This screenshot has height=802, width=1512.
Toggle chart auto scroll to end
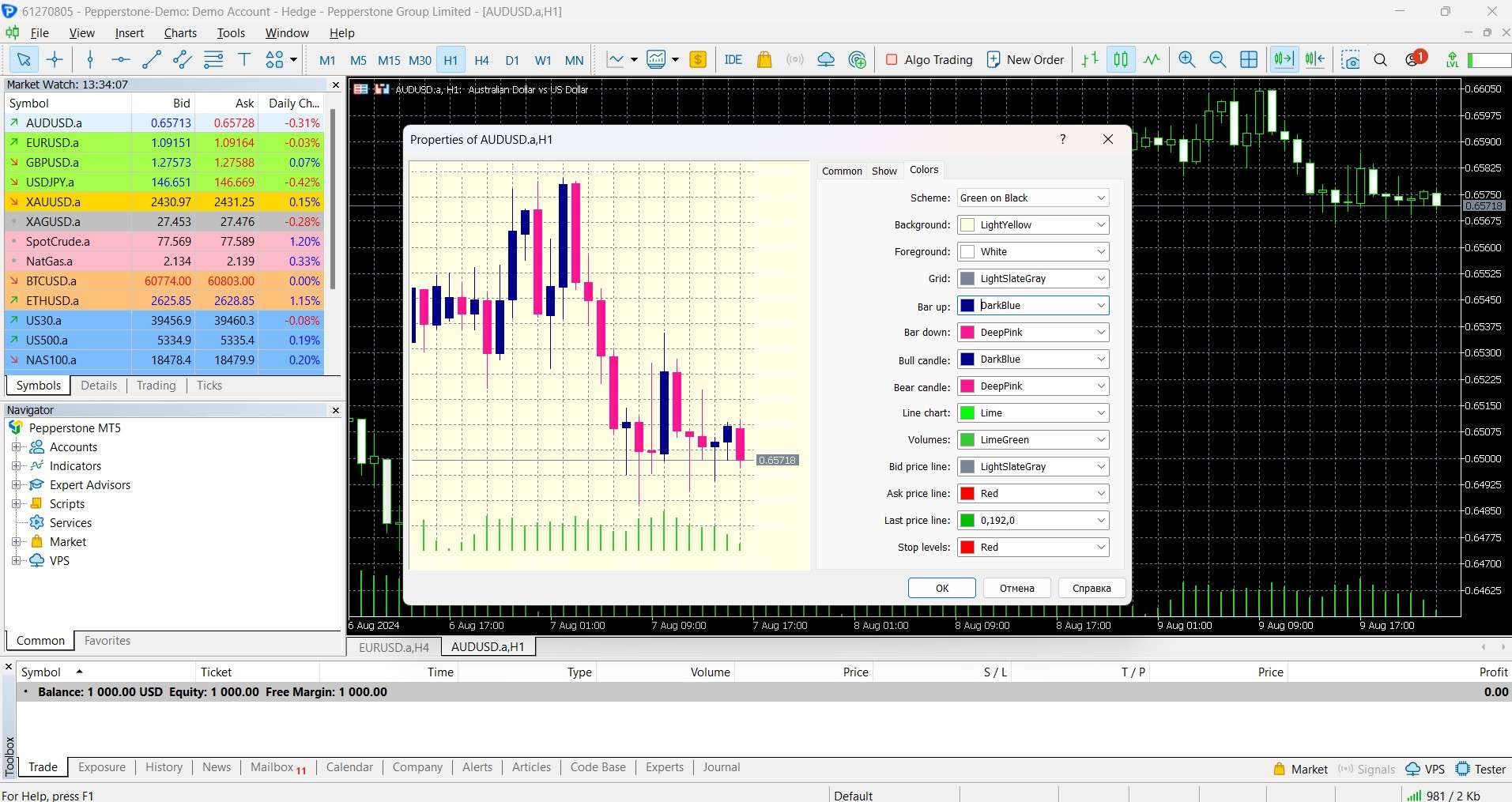[x=1284, y=59]
